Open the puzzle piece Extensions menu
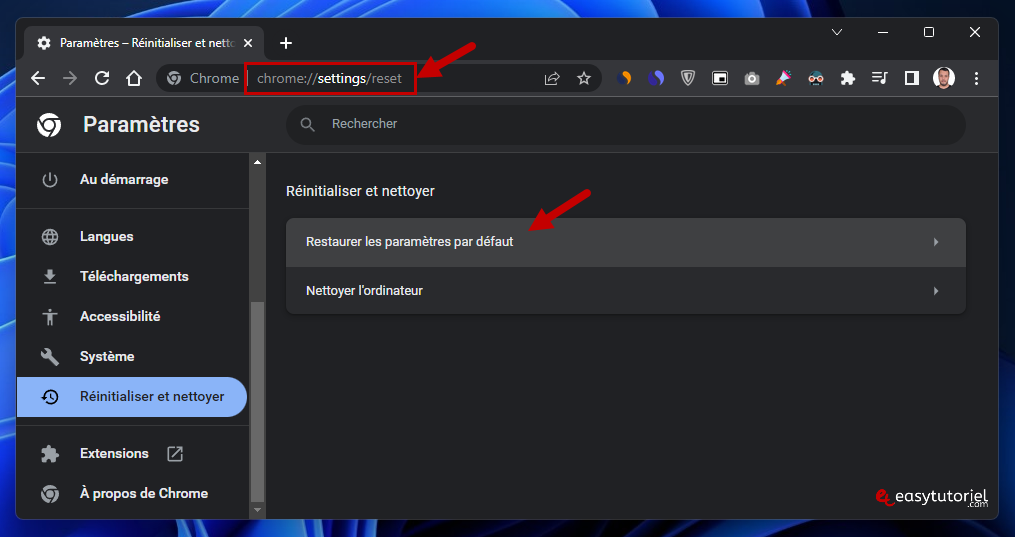 847,78
